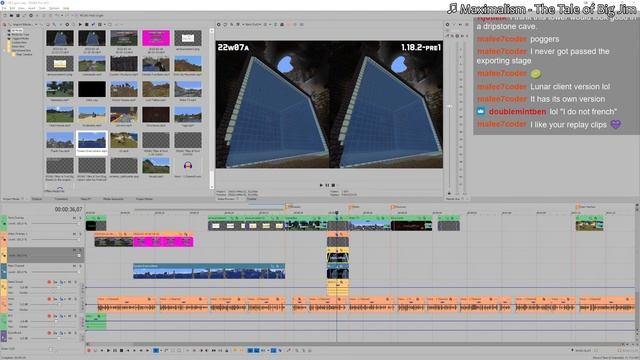This screenshot has width=640, height=360.
Task: Mute the first video track
Action: click(74, 218)
